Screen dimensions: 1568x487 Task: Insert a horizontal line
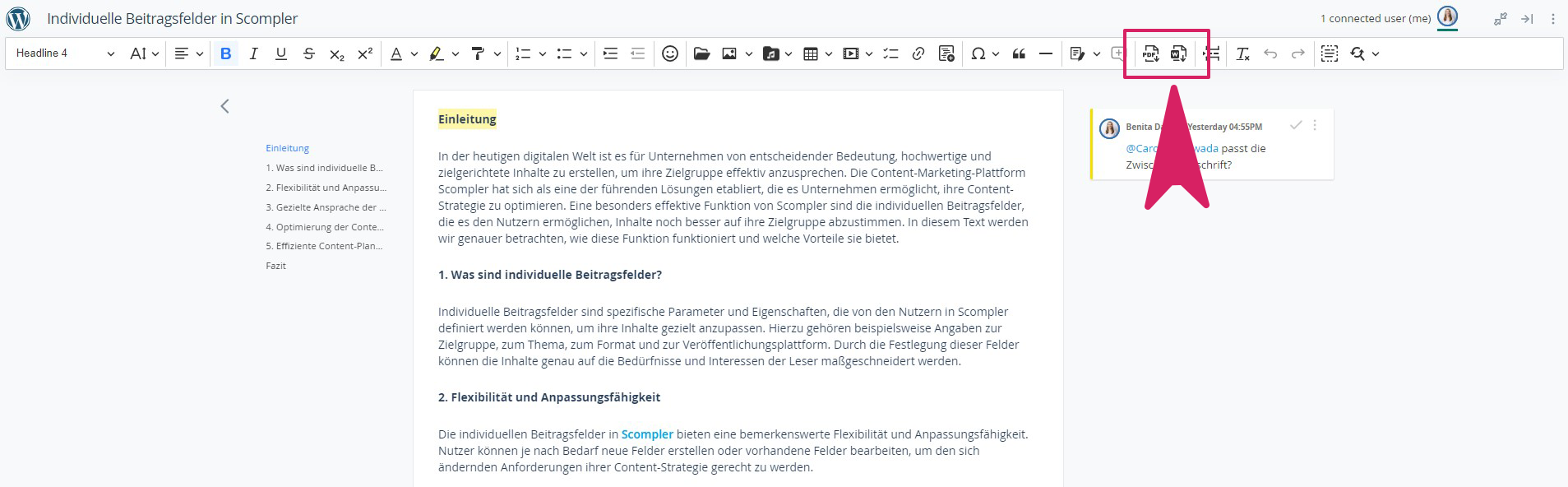pyautogui.click(x=1046, y=53)
